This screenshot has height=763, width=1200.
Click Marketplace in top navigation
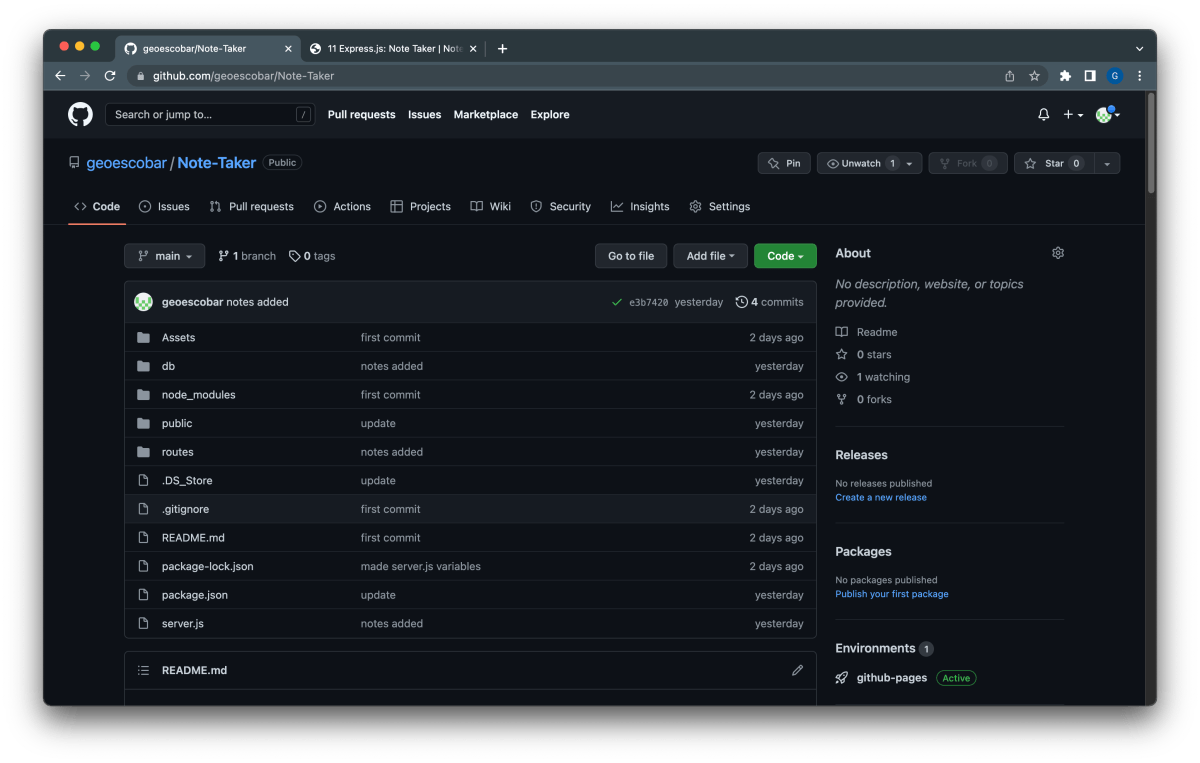486,115
